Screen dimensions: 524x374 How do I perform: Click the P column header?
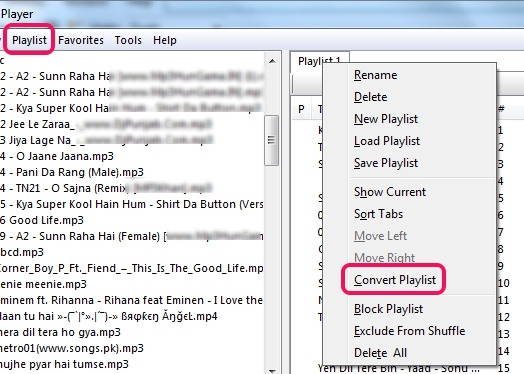coord(301,109)
